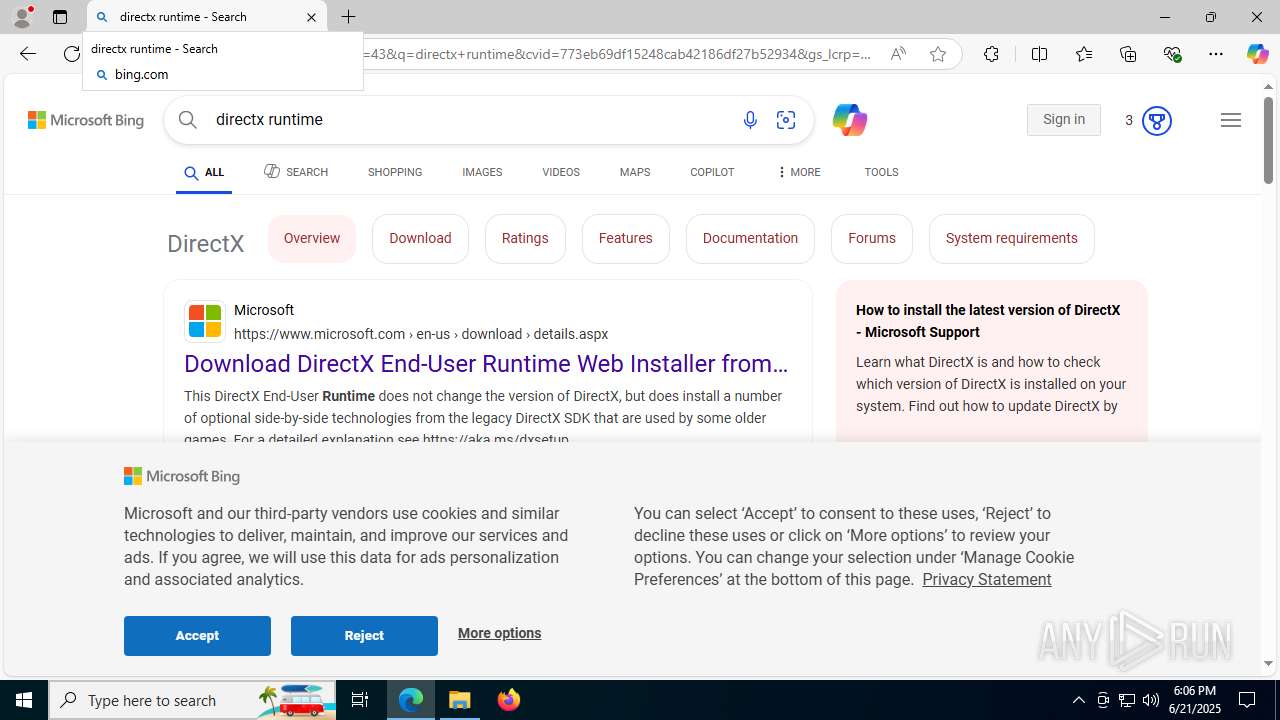
Task: Open Microsoft Rewards medal icon
Action: tap(1156, 120)
